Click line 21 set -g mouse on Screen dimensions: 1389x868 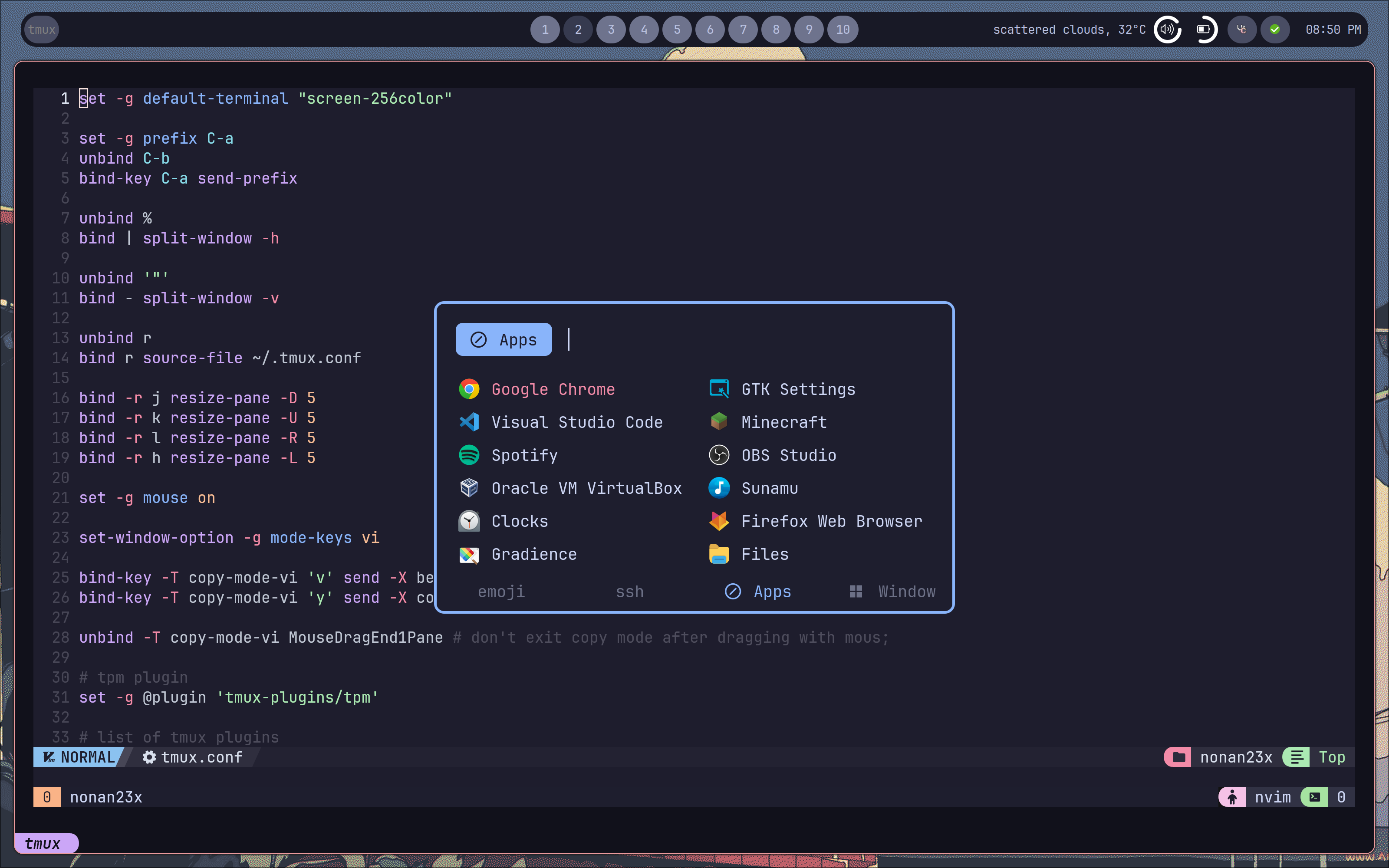coord(147,498)
